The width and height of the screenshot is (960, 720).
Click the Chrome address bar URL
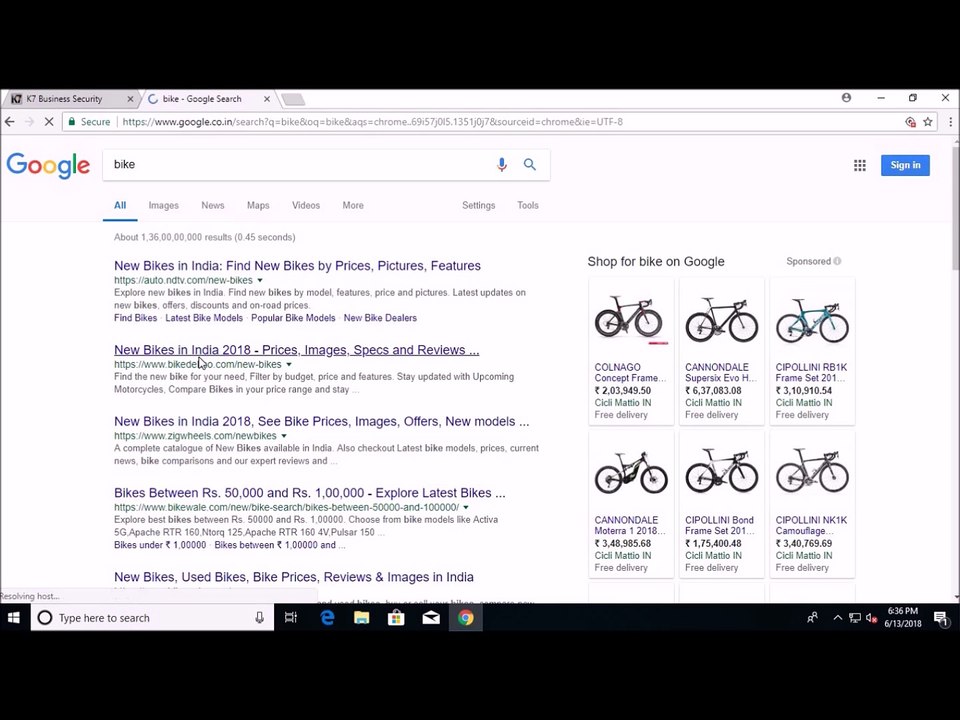point(372,122)
